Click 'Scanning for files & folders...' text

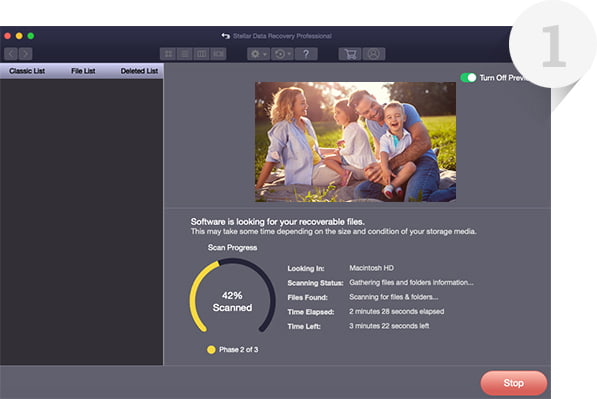click(x=394, y=297)
